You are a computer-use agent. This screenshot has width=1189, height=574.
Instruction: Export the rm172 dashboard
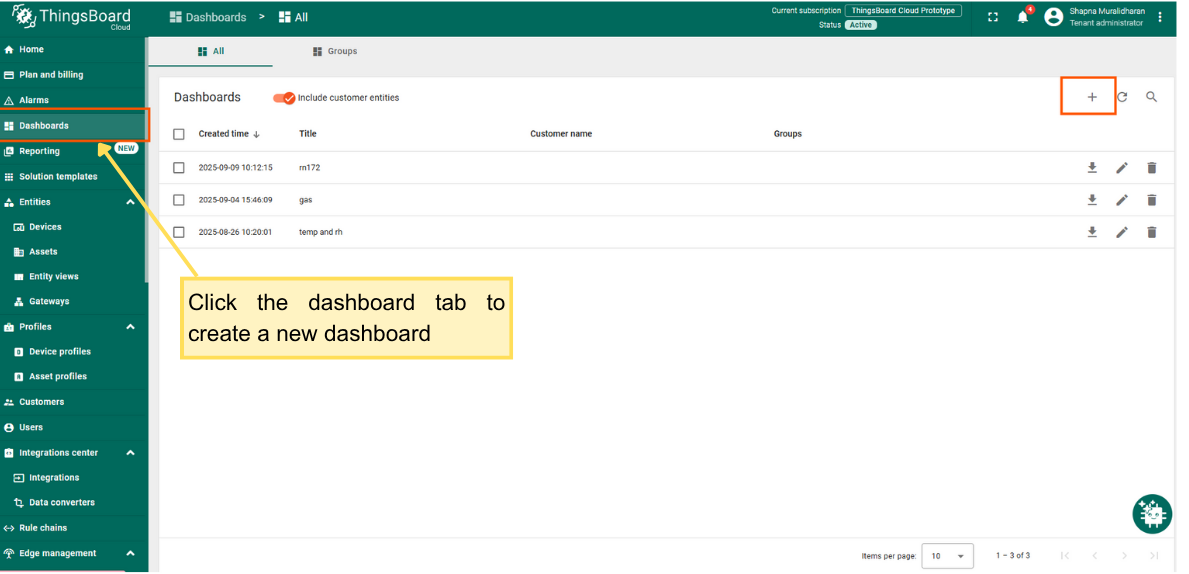pos(1092,168)
